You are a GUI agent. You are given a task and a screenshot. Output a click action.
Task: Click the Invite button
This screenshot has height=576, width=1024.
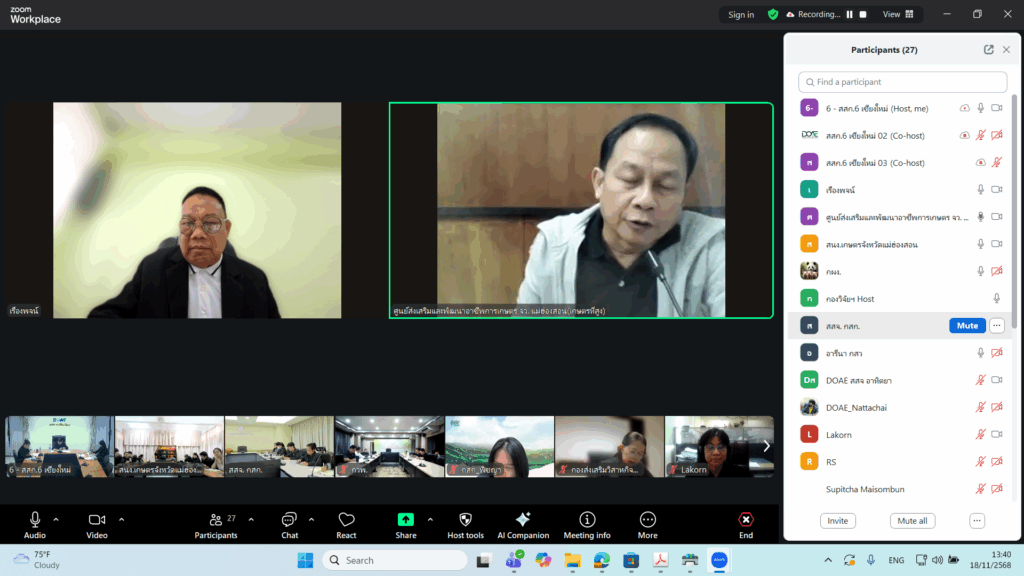(x=837, y=521)
